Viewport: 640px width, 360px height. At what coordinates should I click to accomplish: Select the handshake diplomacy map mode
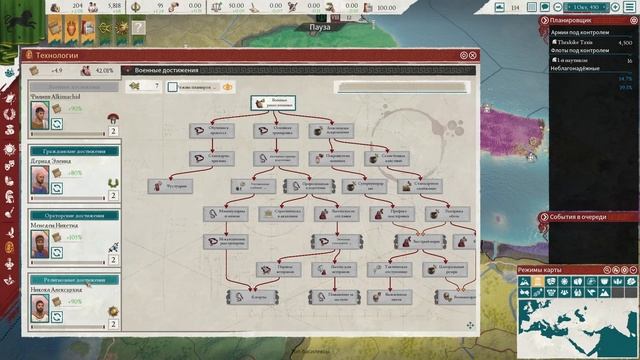(524, 292)
